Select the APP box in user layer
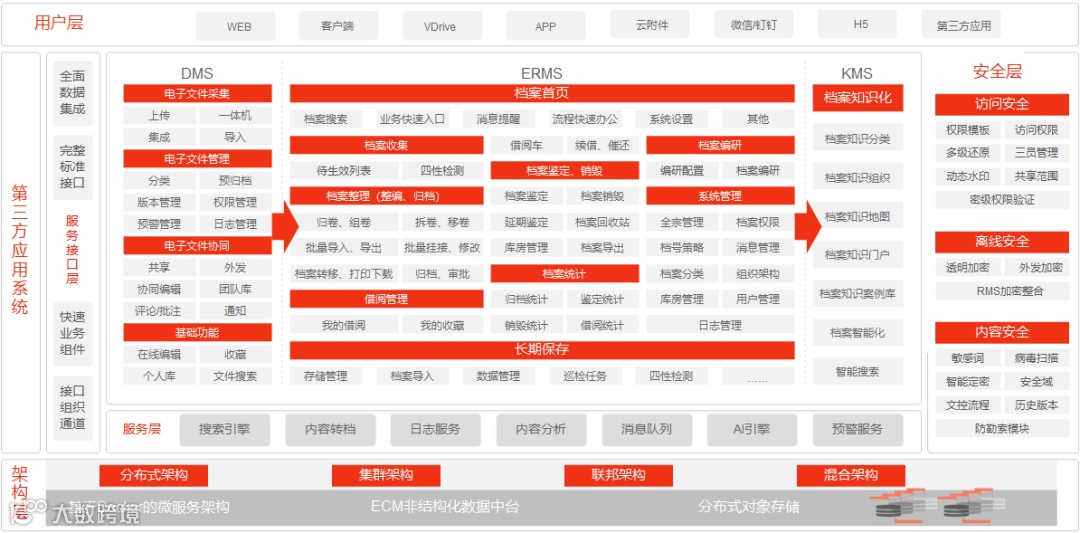Image resolution: width=1080 pixels, height=533 pixels. 546,27
